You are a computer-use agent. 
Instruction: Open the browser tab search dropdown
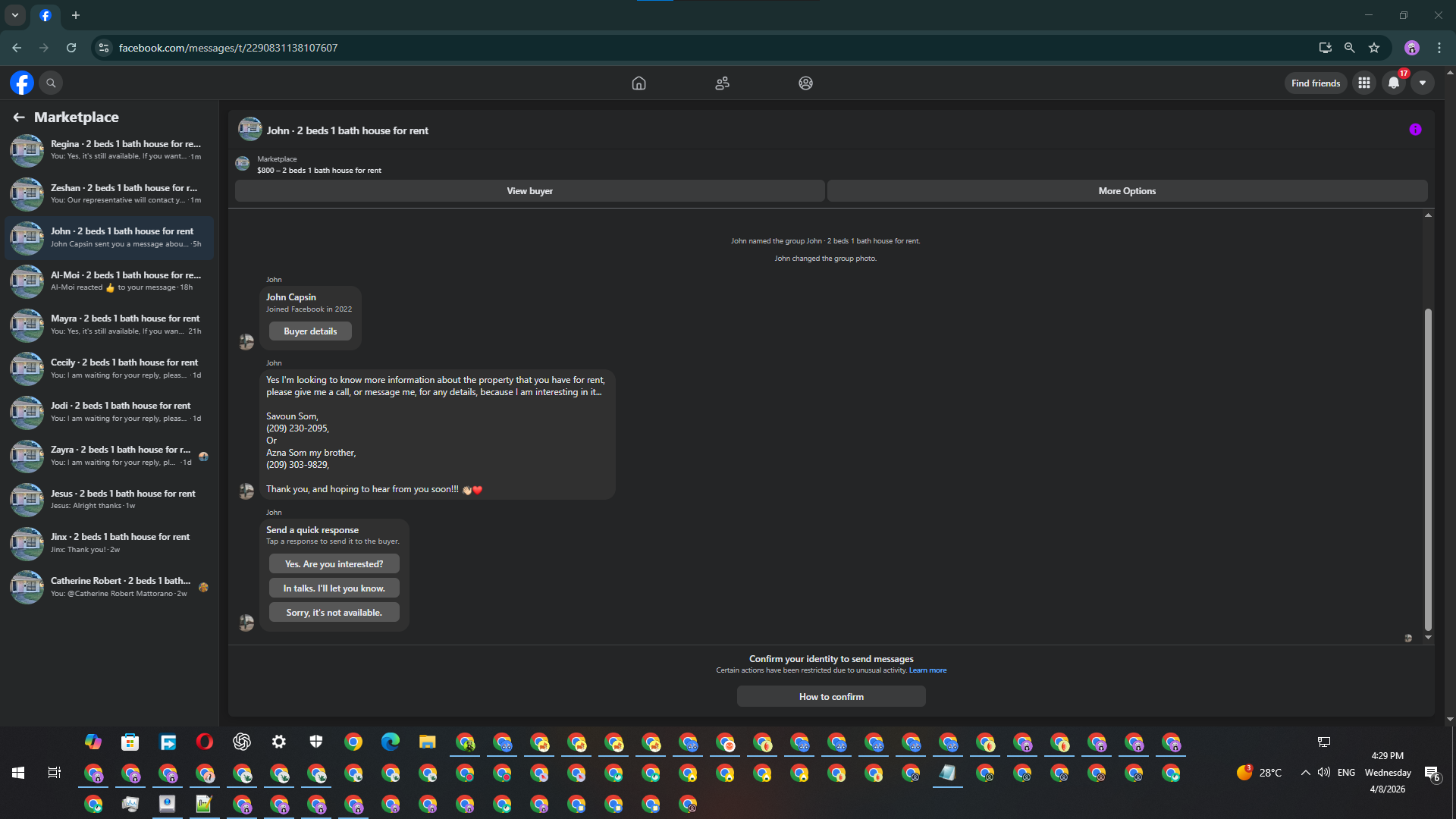14,14
